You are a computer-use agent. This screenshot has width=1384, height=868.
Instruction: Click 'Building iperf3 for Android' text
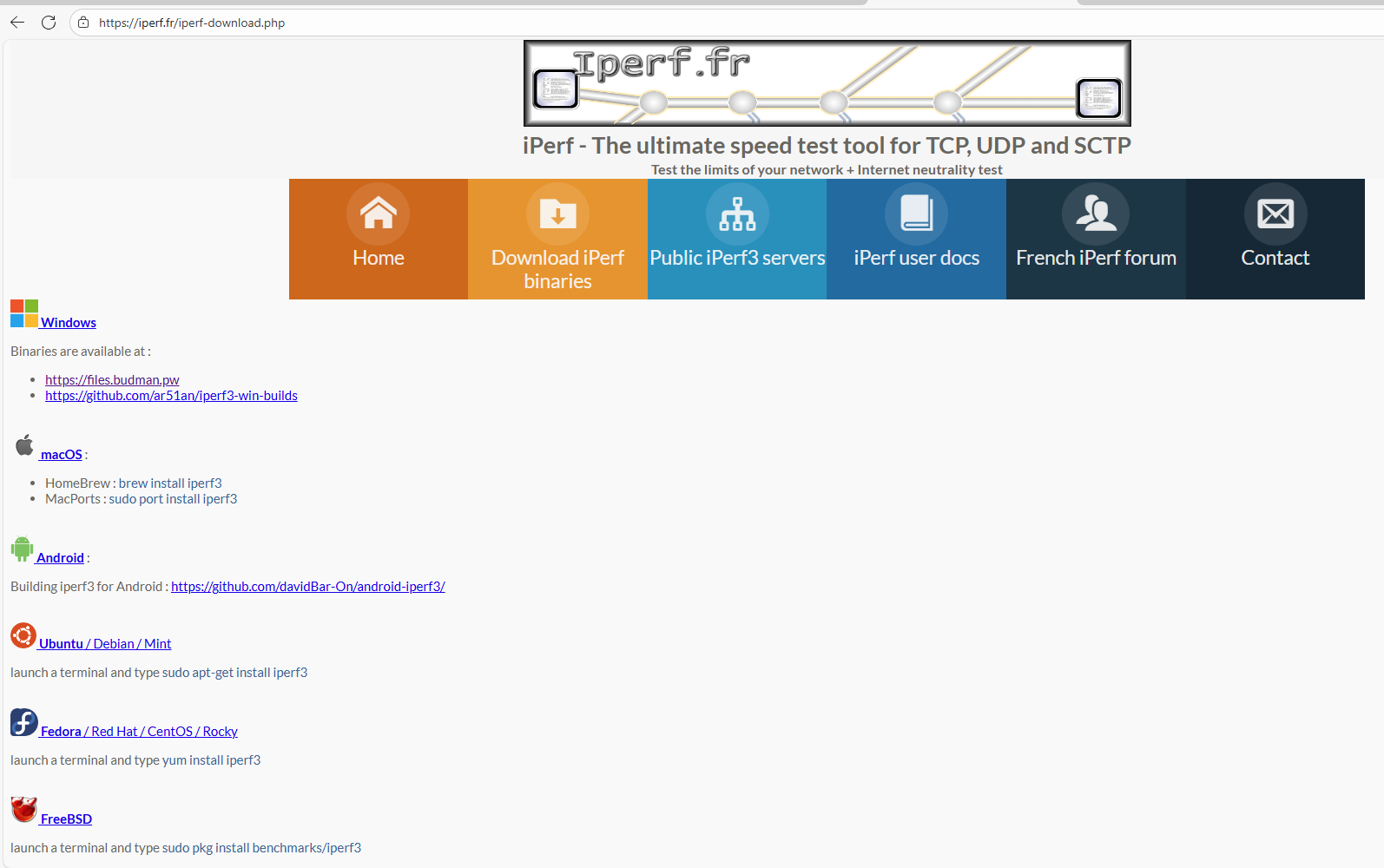coord(89,587)
